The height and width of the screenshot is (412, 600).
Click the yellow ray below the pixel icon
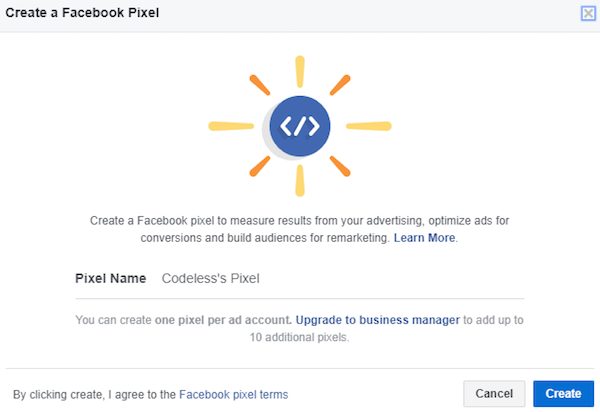pyautogui.click(x=300, y=181)
